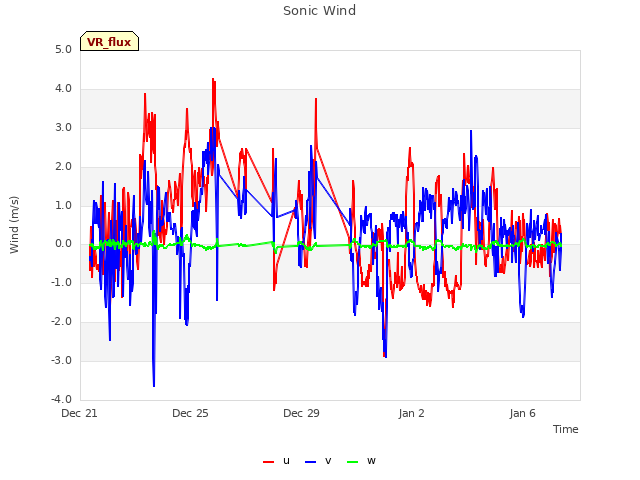The image size is (640, 480).
Task: Click the -2.0 y-axis tick label
Action: coord(61,322)
